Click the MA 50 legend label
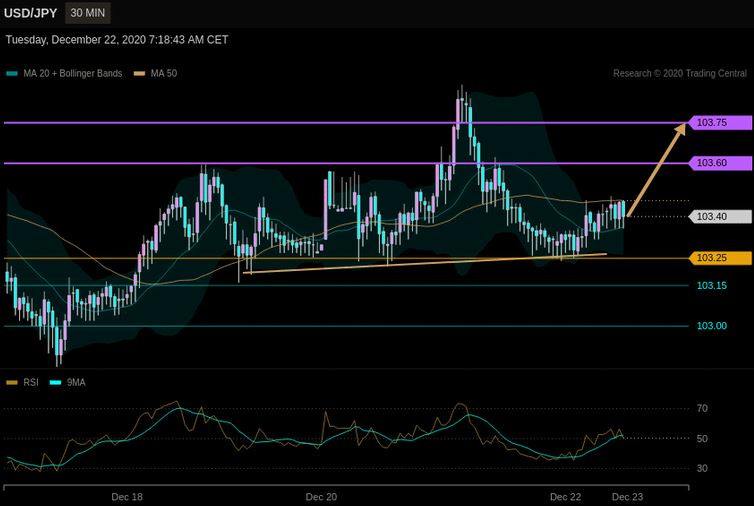Viewport: 754px width, 506px height. pos(164,74)
